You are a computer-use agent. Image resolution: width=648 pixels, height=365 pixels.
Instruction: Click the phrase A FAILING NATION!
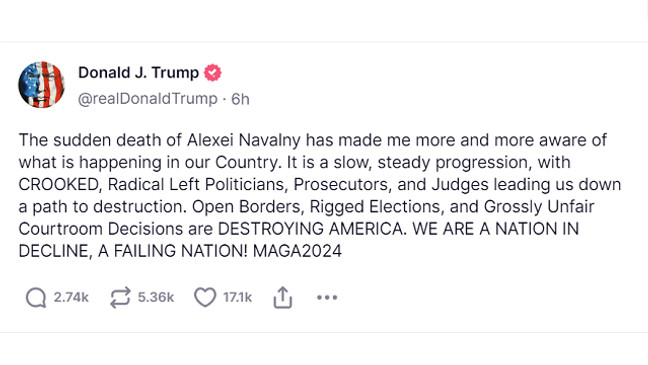[173, 251]
